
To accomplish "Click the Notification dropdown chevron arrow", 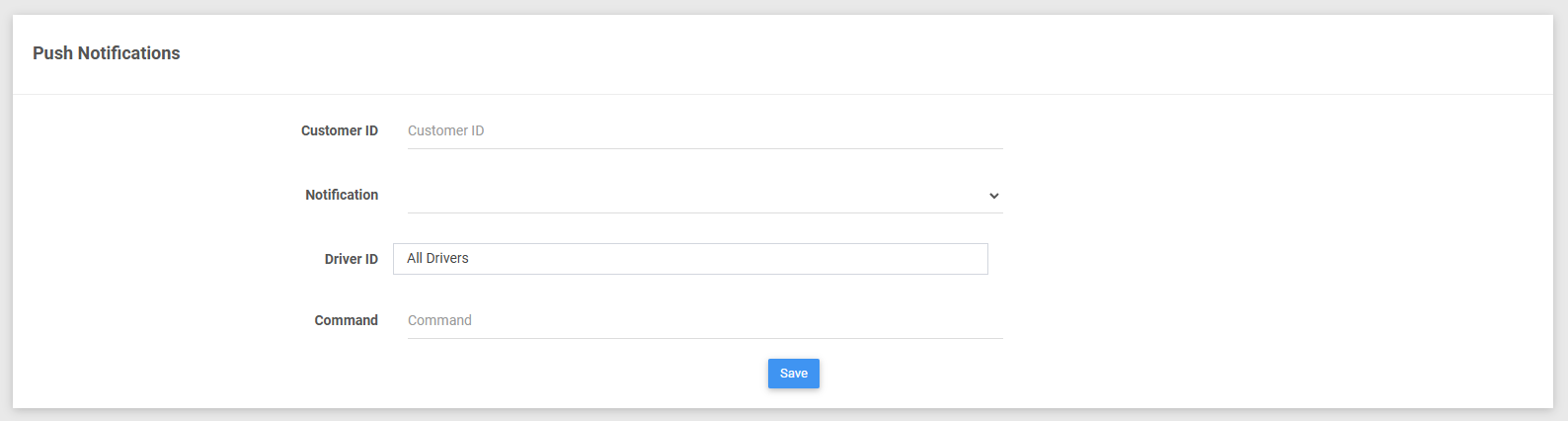I will click(x=993, y=196).
